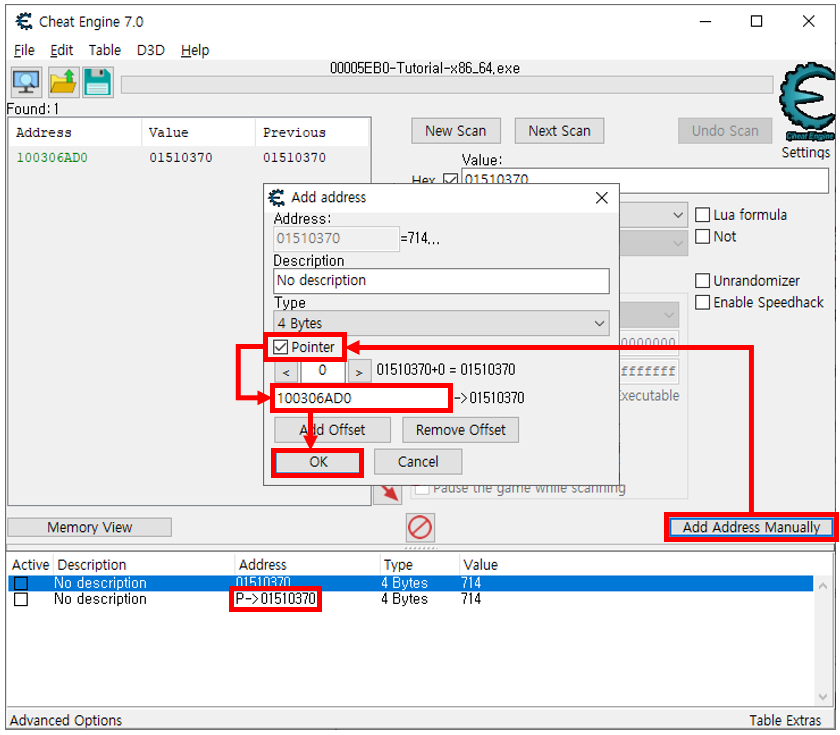Enable the Unrandomizer checkbox
840x735 pixels.
702,281
